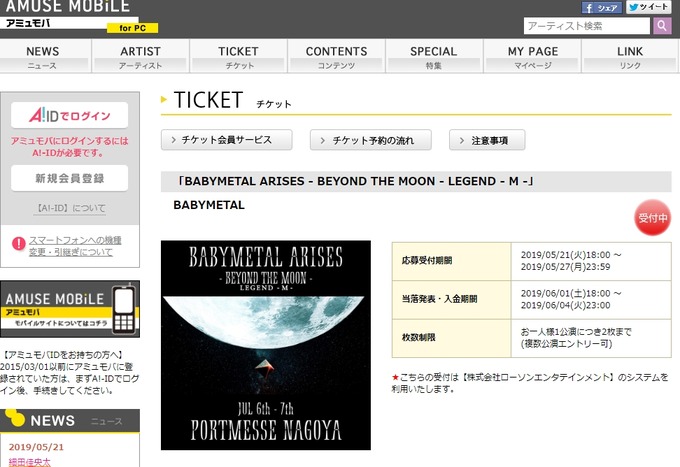Screen dimensions: 680x467
Task: Click the 枚数制限 table label
Action: coord(418,337)
